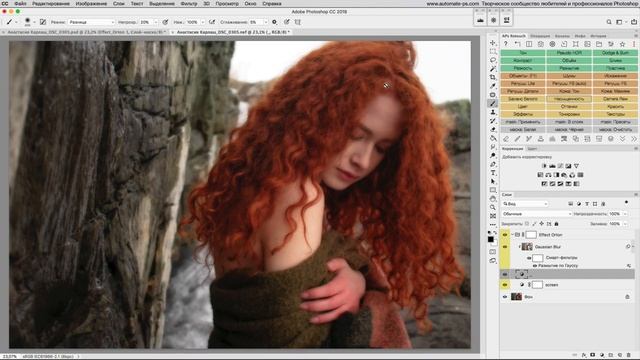The height and width of the screenshot is (360, 640).
Task: Select the Zoom tool
Action: 493,207
